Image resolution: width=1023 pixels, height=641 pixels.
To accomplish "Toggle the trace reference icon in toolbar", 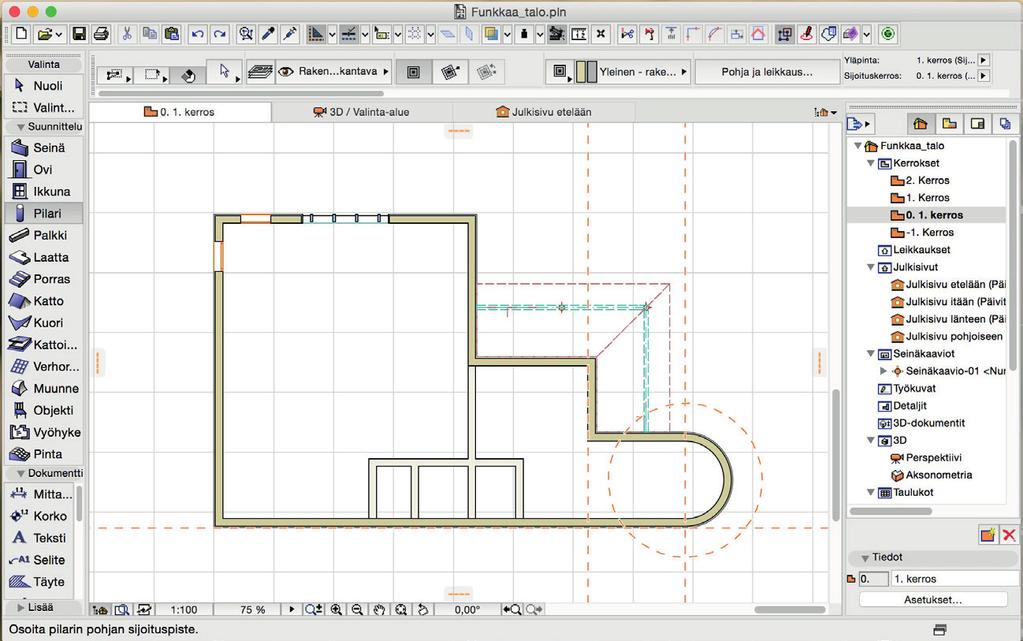I will pos(491,34).
